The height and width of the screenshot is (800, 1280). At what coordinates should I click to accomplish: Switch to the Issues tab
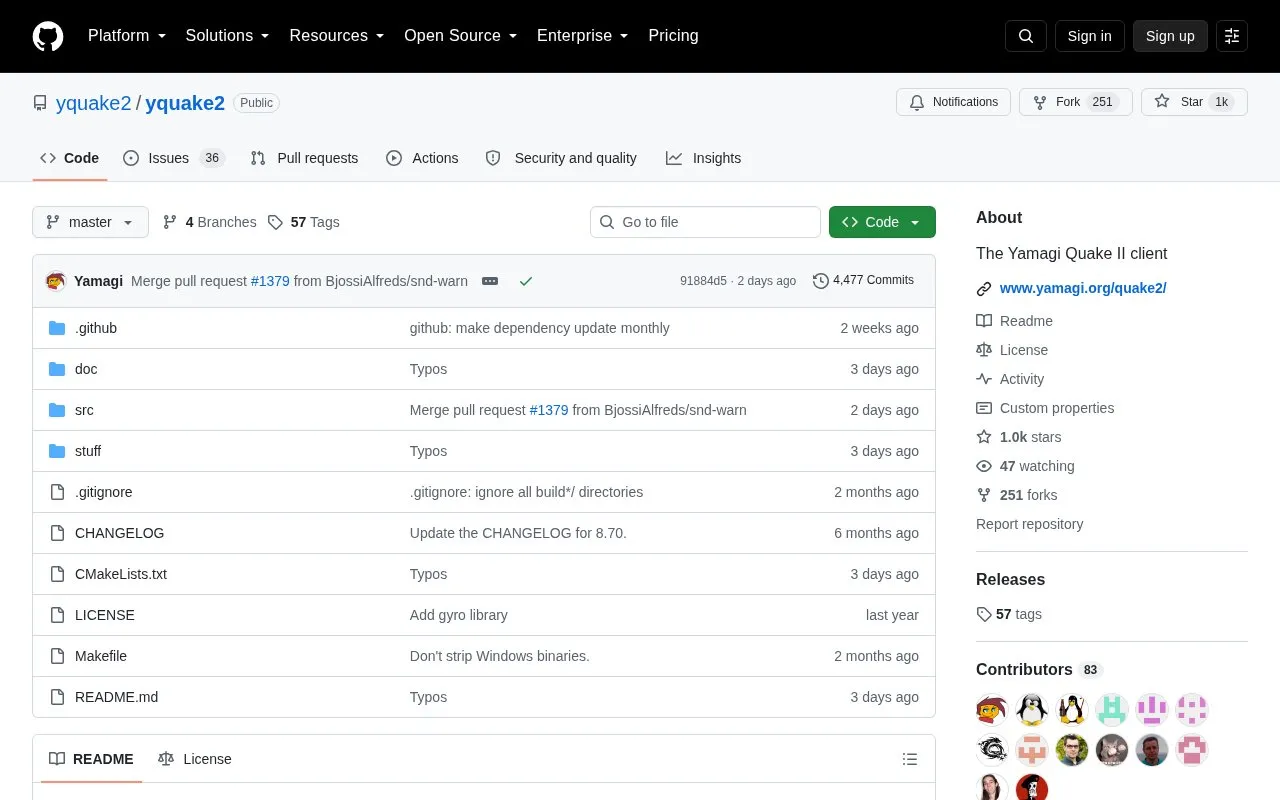point(174,158)
